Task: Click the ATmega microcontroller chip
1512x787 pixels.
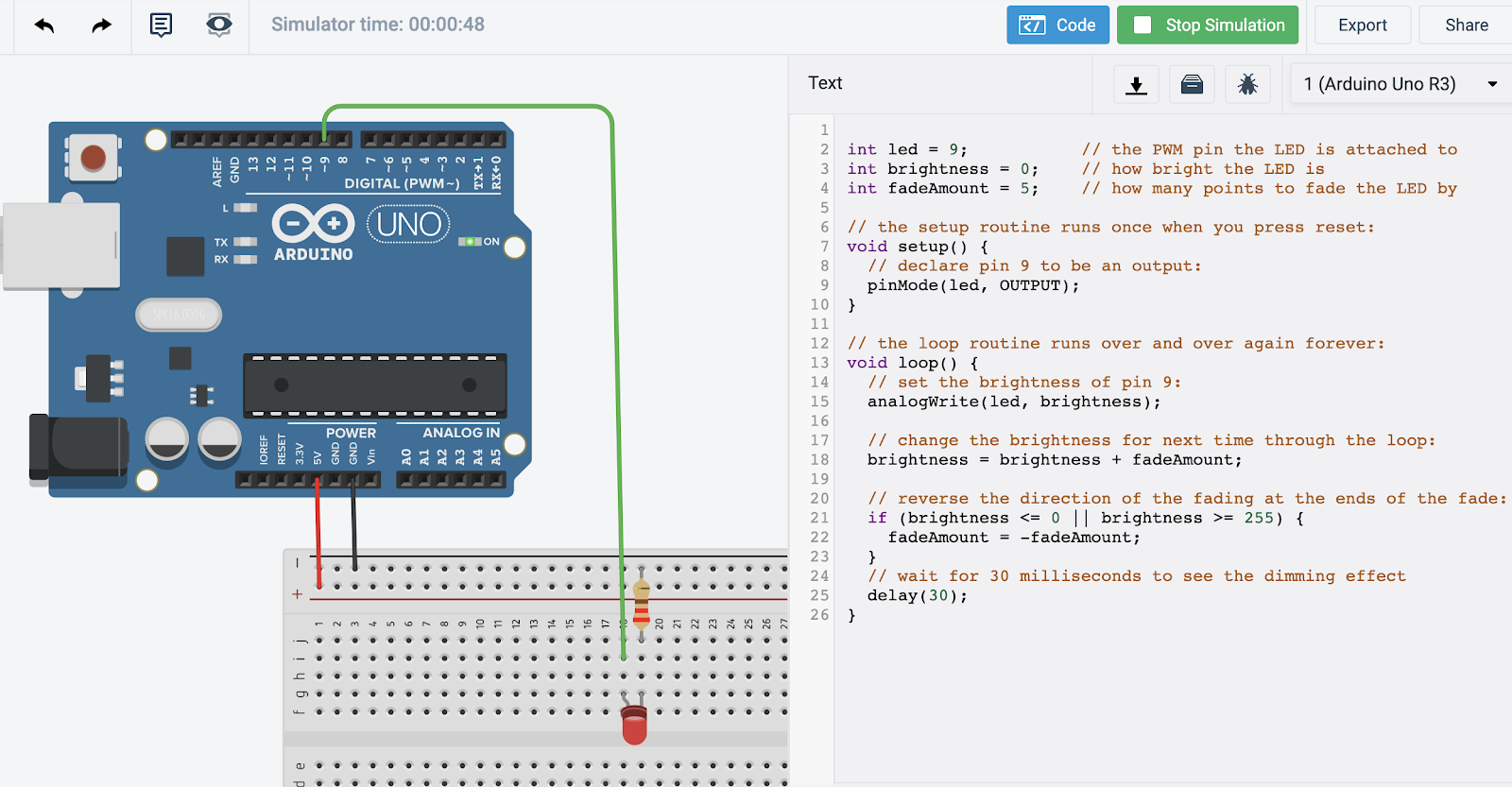Action: pos(375,385)
